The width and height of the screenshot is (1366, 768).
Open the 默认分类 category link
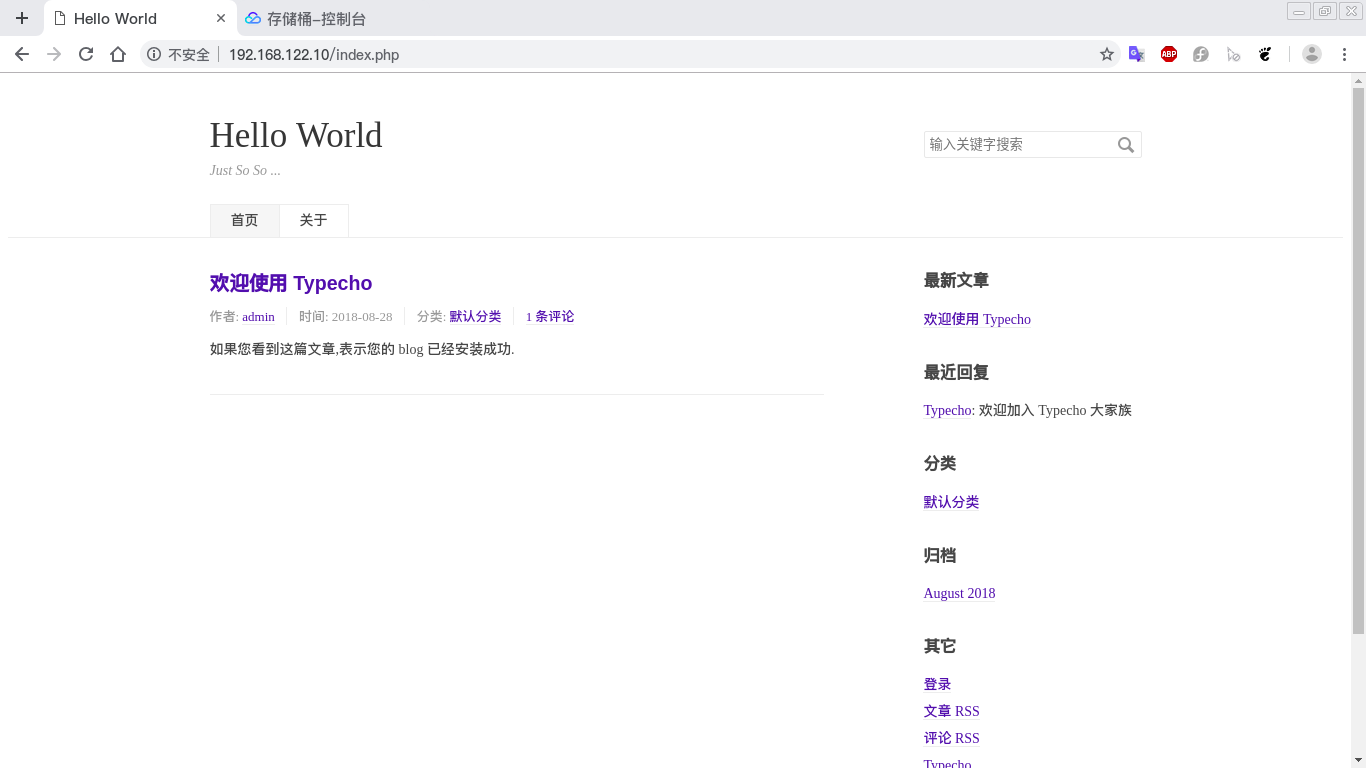(x=951, y=502)
